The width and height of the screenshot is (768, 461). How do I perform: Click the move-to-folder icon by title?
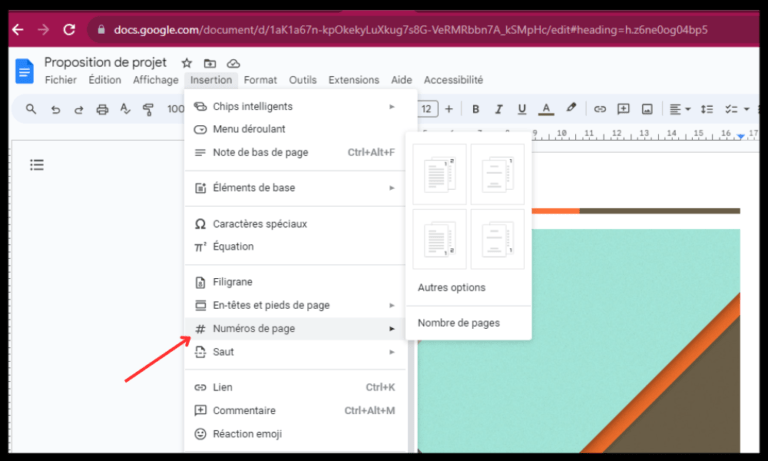coord(210,63)
